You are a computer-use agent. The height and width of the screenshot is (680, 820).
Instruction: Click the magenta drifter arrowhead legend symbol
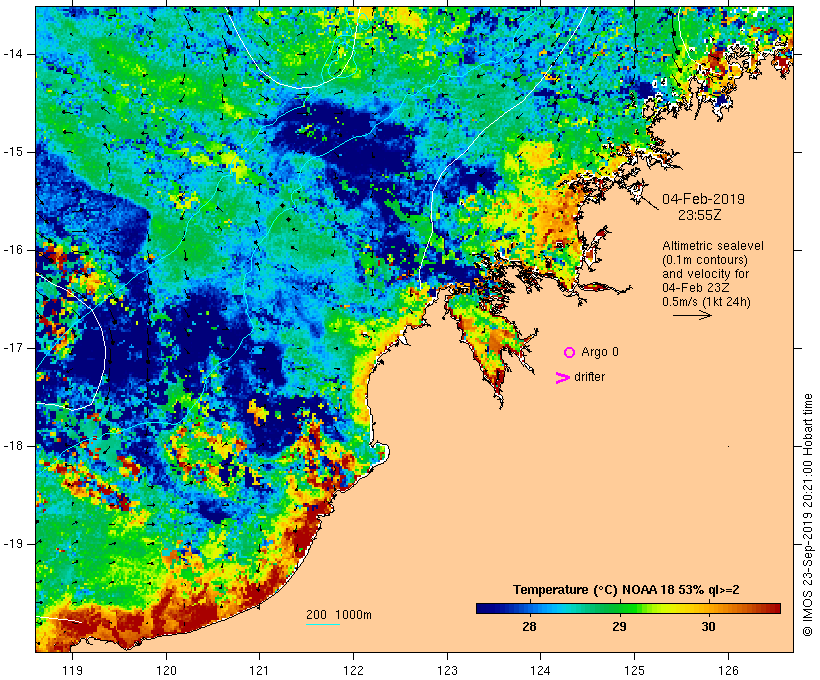click(x=563, y=378)
